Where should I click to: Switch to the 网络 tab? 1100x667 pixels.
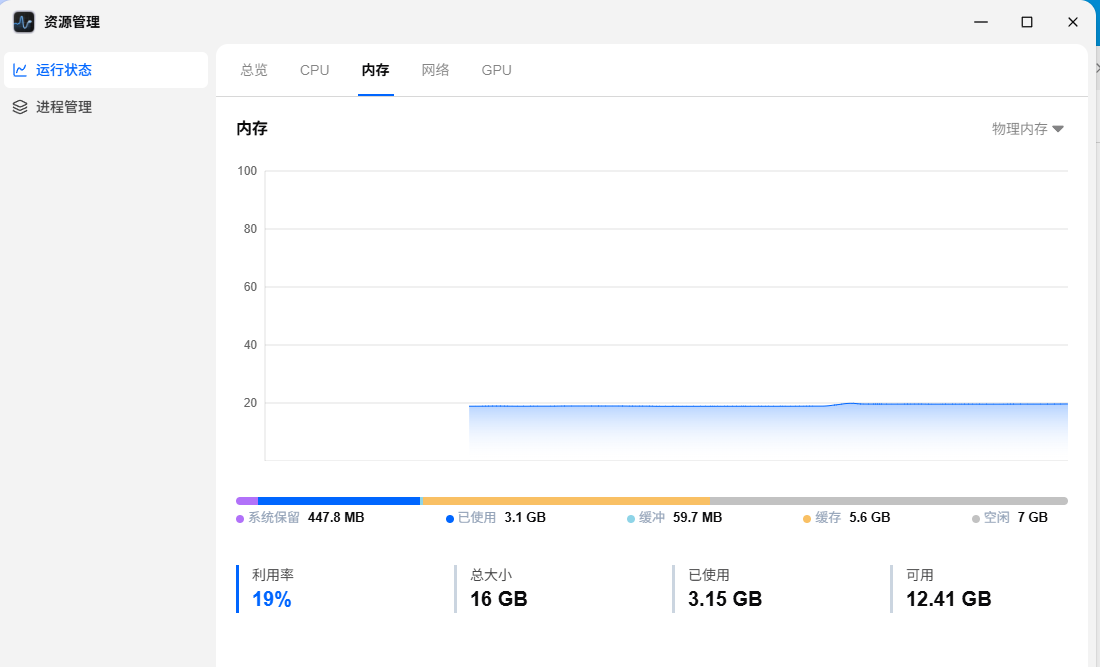[435, 70]
